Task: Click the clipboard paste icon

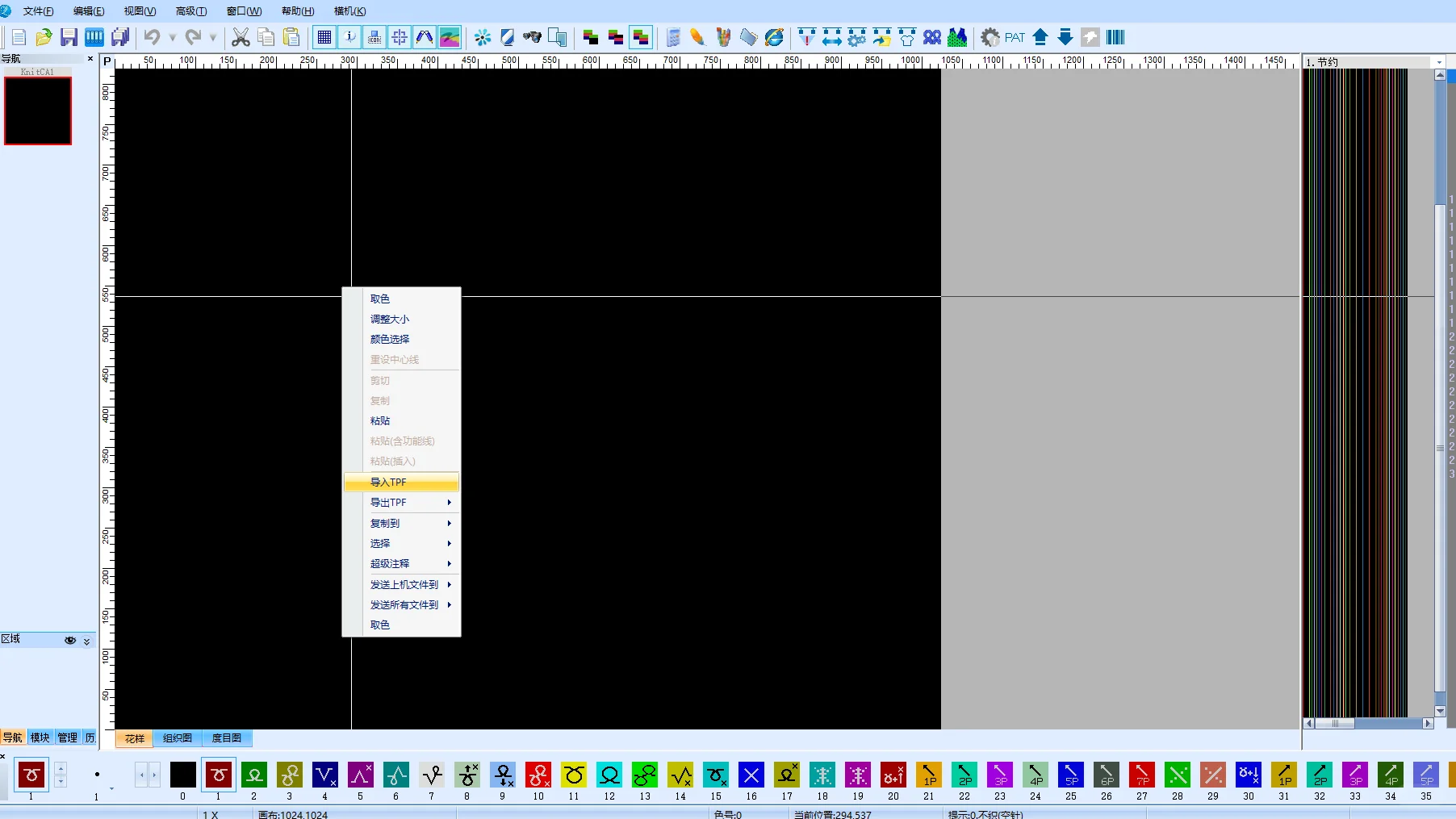Action: pyautogui.click(x=291, y=37)
